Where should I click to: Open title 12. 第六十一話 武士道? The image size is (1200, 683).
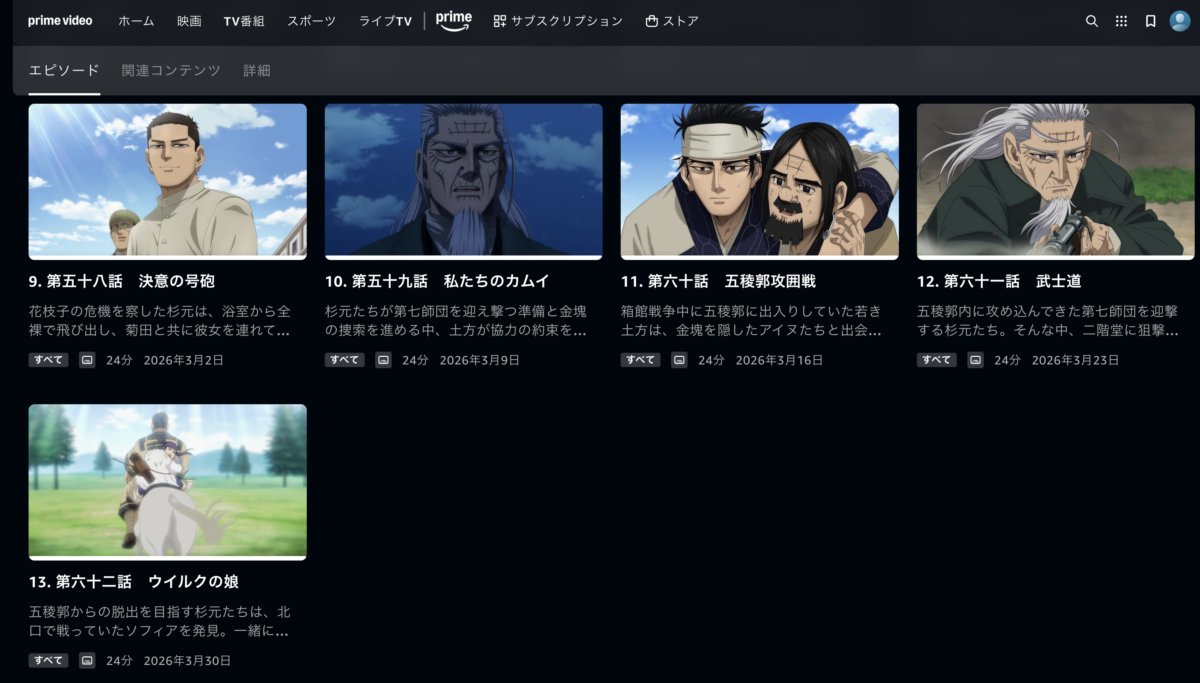[999, 281]
